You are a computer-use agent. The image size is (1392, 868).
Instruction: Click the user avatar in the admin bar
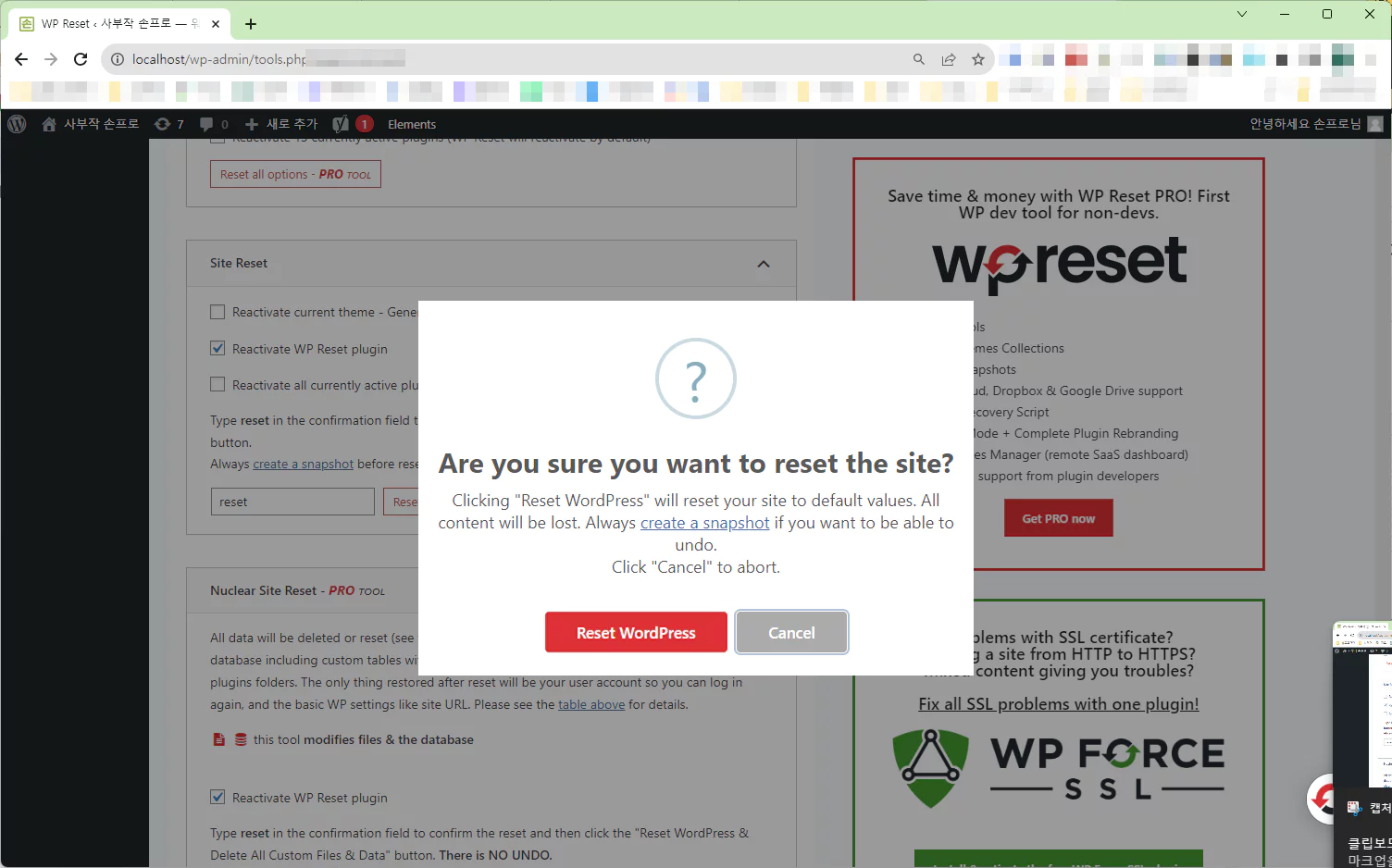coord(1375,124)
